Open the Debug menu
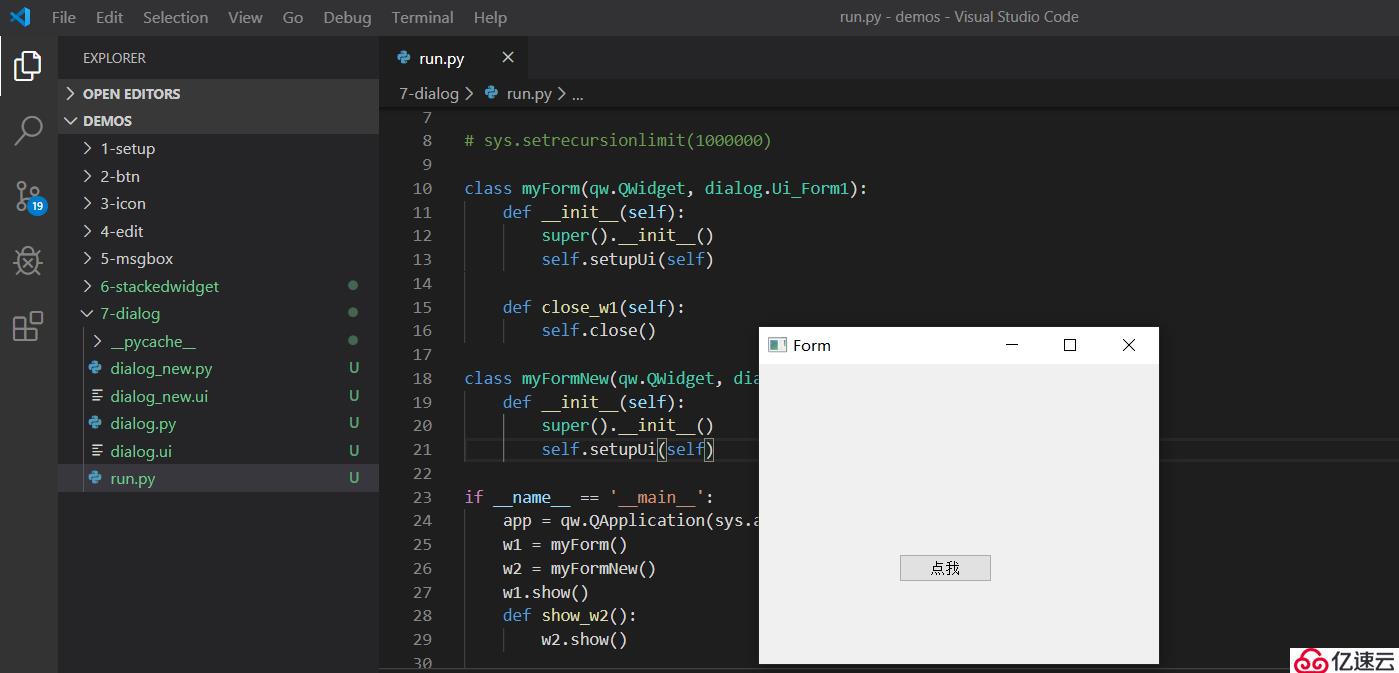1399x673 pixels. coord(347,17)
